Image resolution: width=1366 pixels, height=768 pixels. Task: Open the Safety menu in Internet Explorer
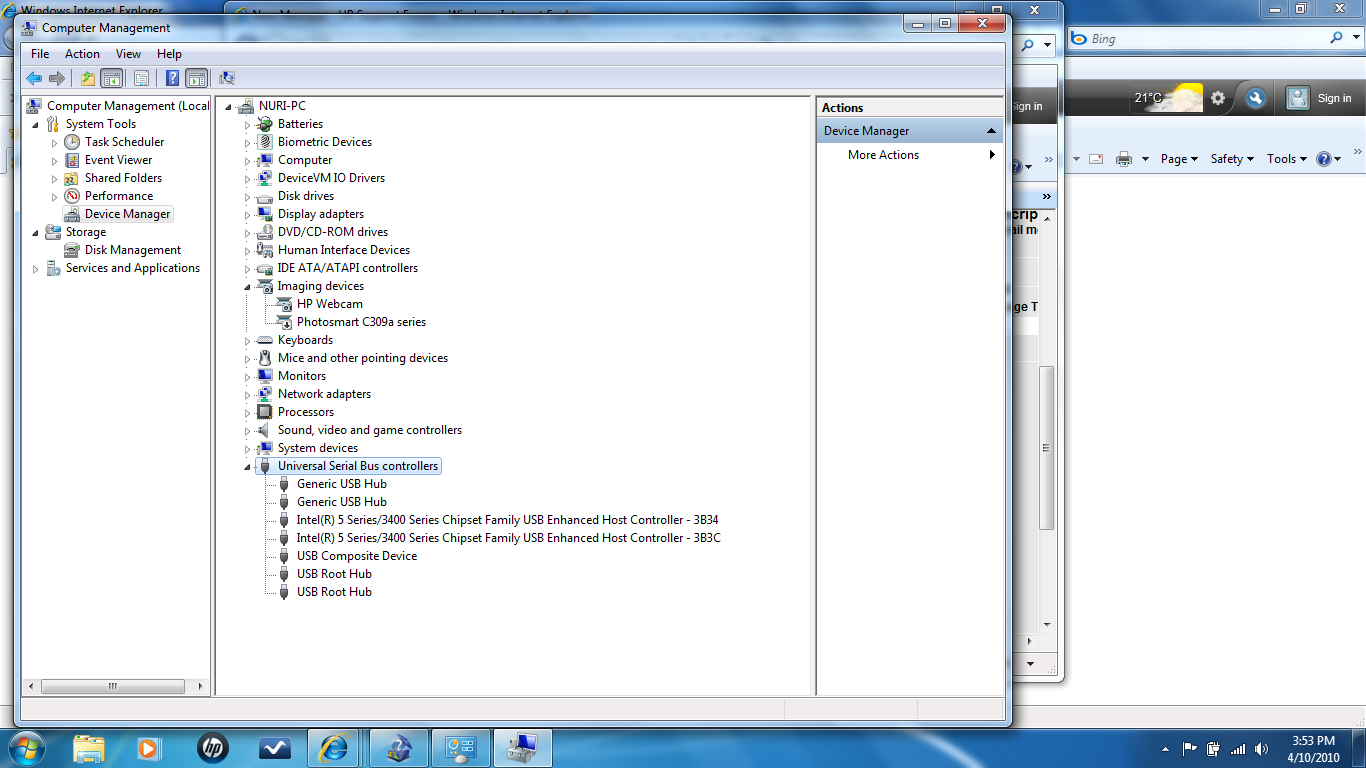[x=1232, y=159]
